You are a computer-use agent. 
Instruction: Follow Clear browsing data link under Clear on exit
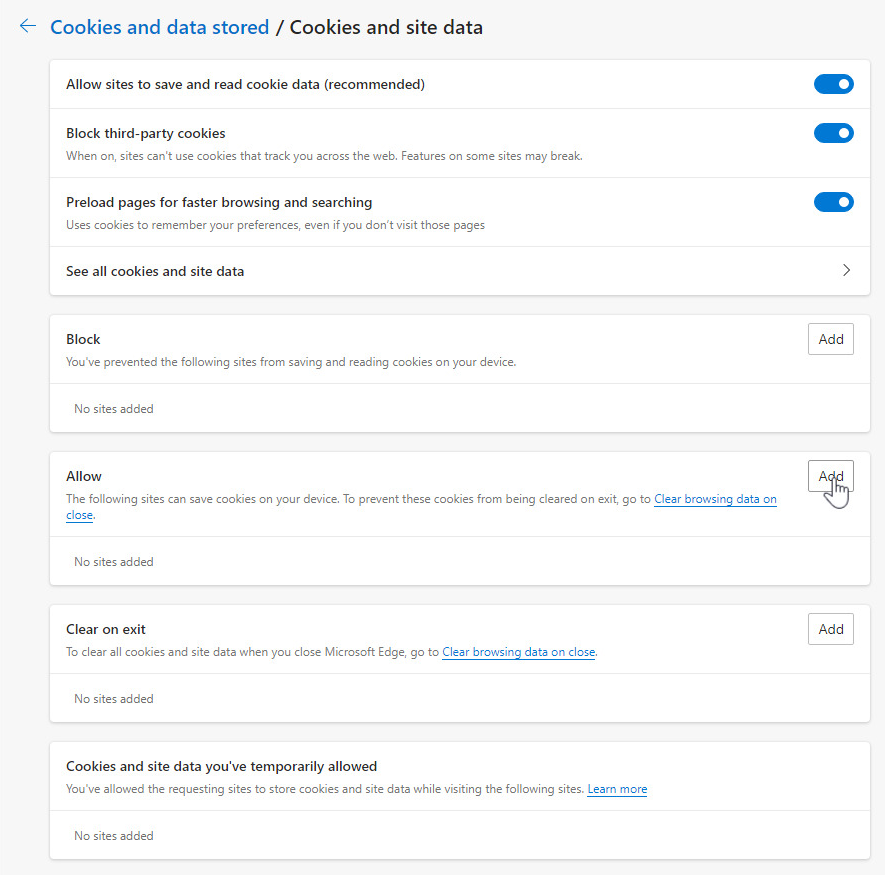click(518, 652)
